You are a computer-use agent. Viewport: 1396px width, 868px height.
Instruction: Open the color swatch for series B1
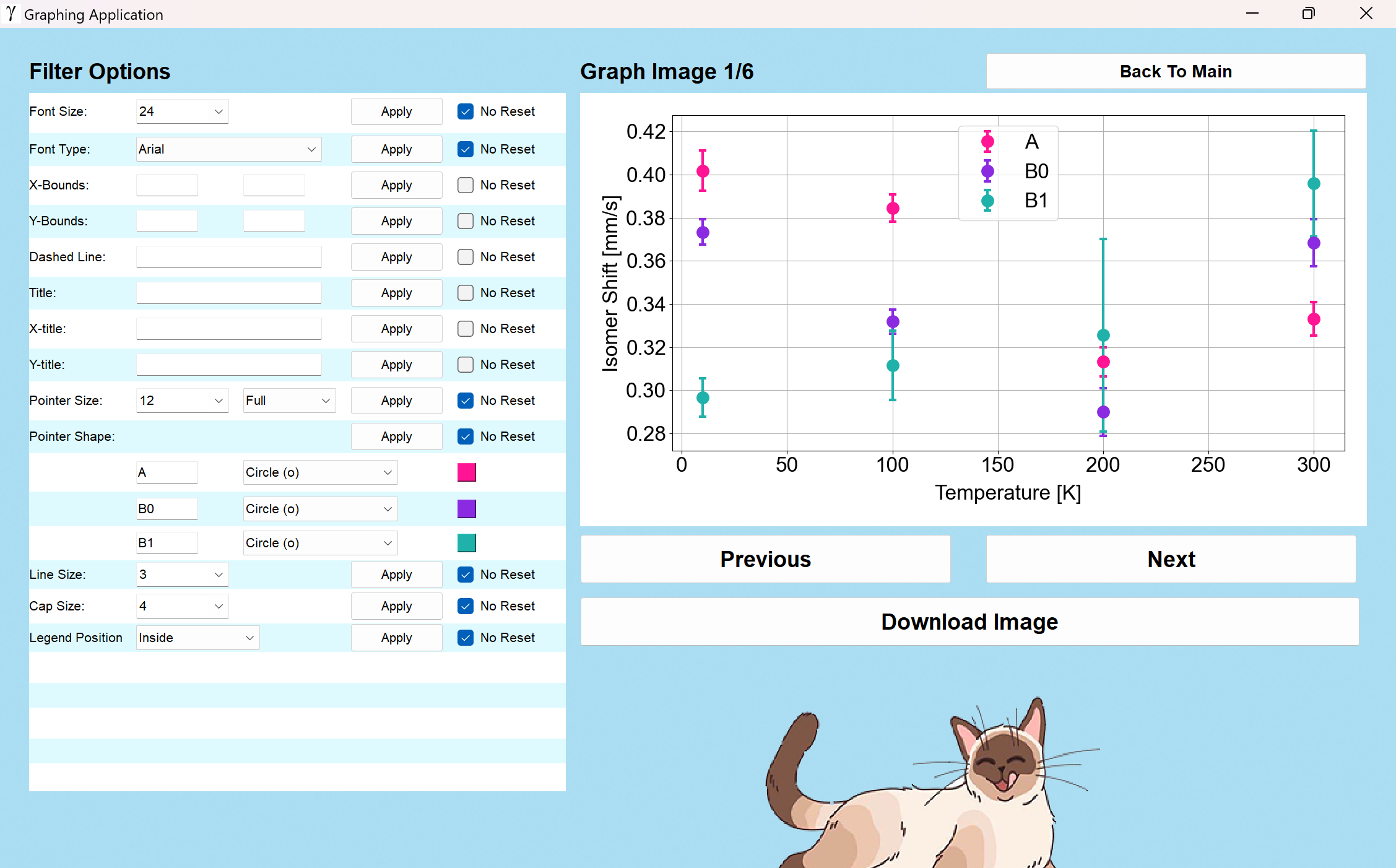466,543
